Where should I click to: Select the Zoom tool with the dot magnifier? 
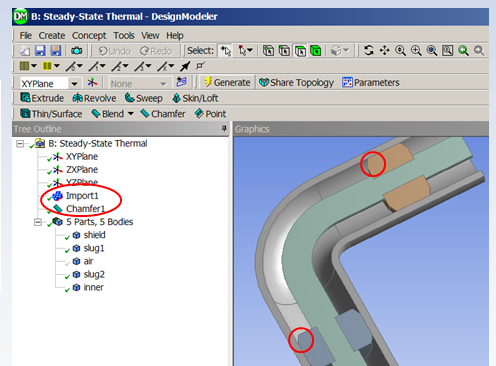click(400, 51)
